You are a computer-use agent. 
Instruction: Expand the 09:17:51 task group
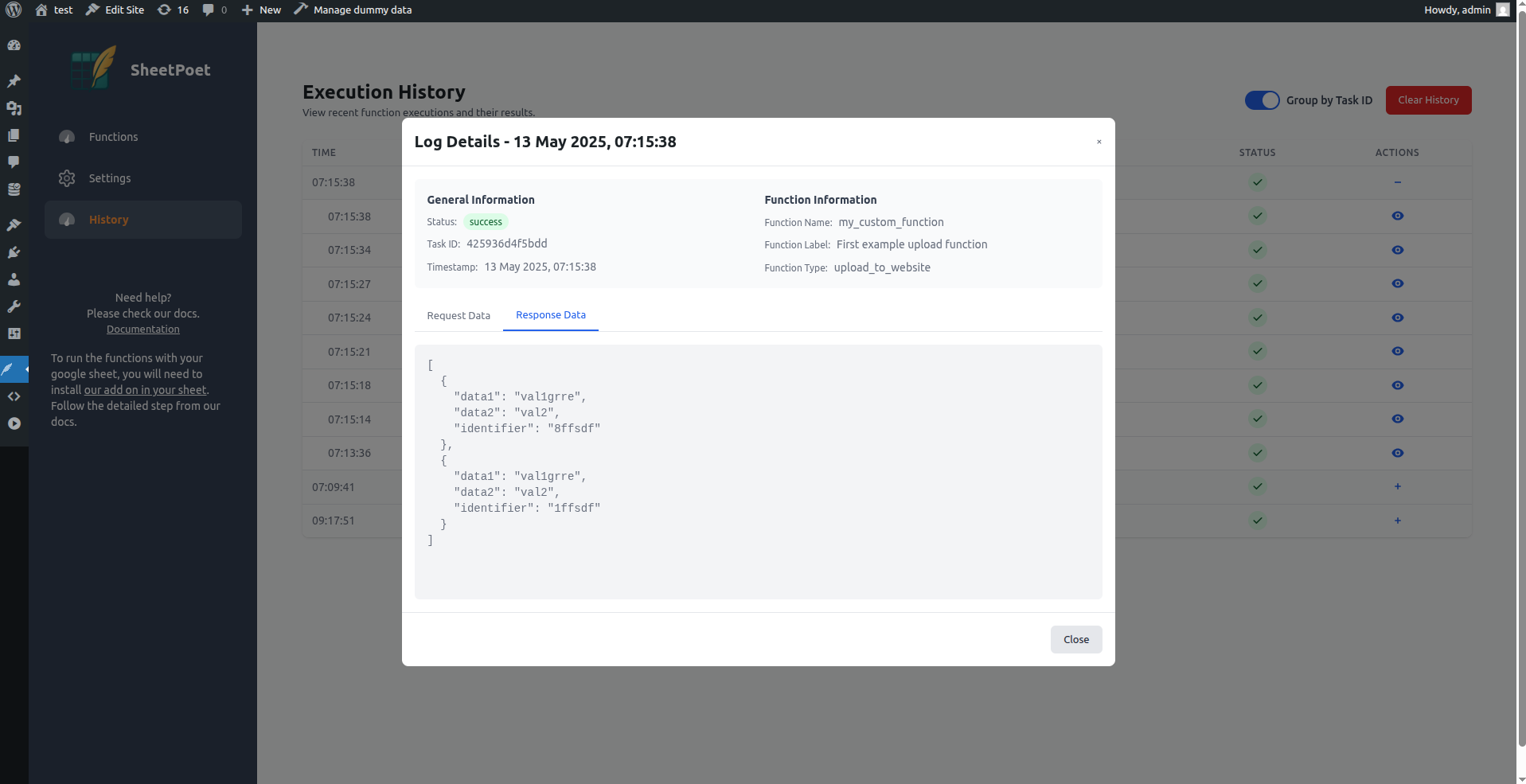click(x=1397, y=521)
